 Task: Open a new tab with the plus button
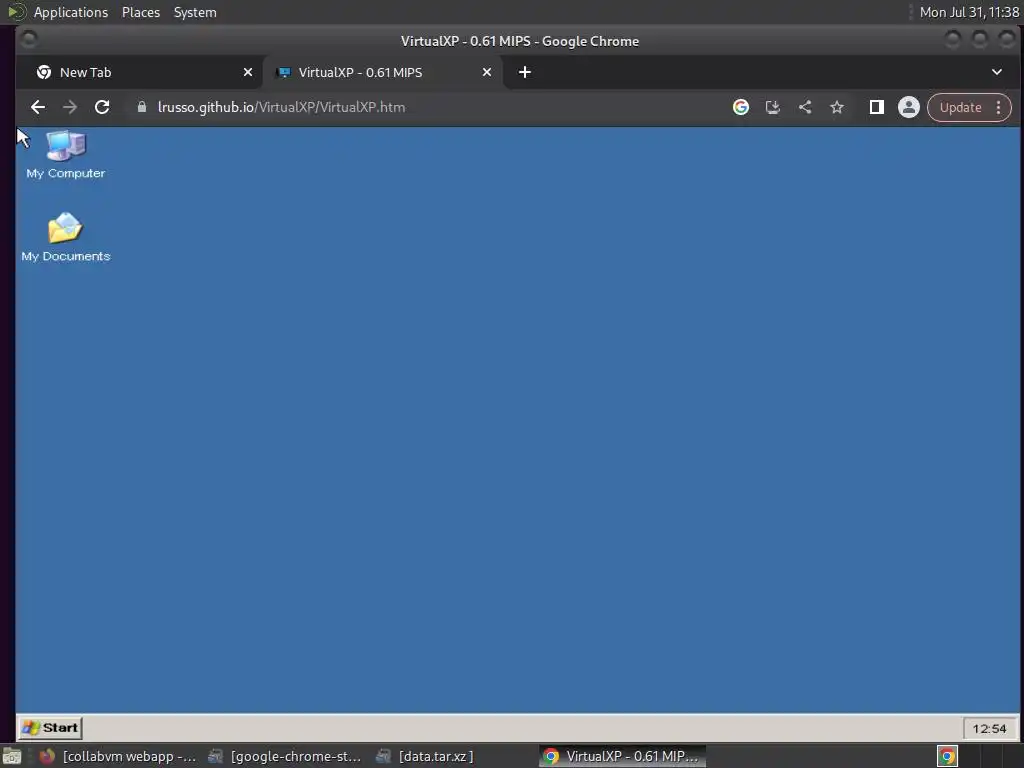tap(524, 72)
